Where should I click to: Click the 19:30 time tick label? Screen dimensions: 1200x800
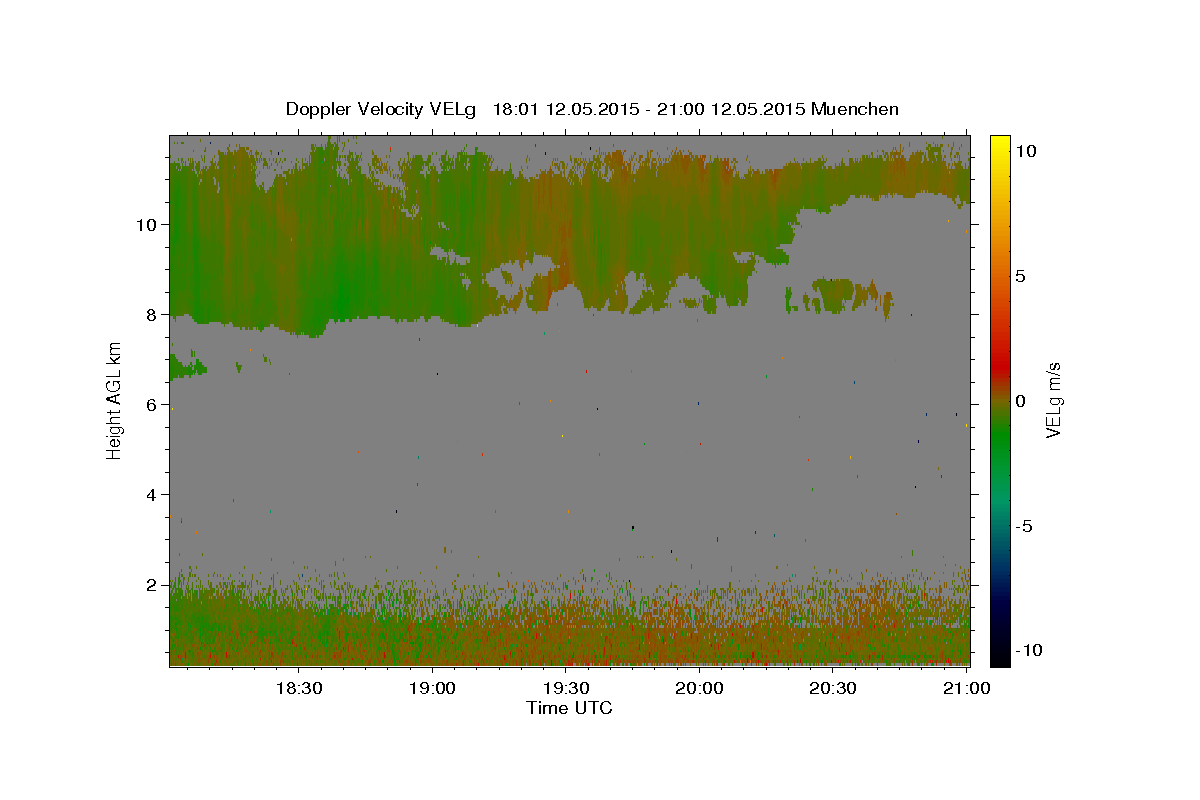click(x=566, y=688)
